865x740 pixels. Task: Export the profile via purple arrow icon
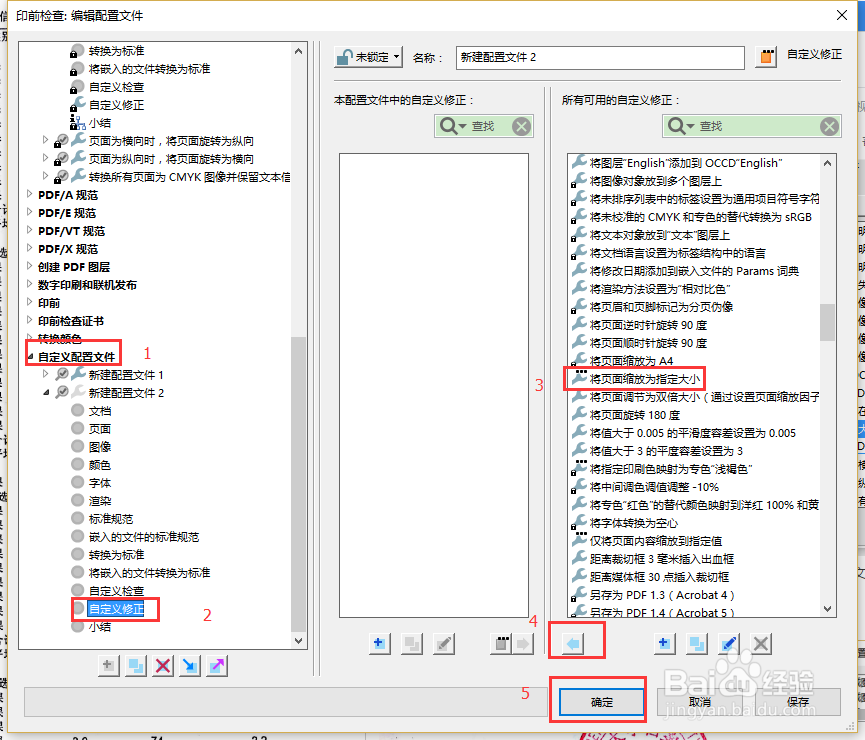[217, 665]
